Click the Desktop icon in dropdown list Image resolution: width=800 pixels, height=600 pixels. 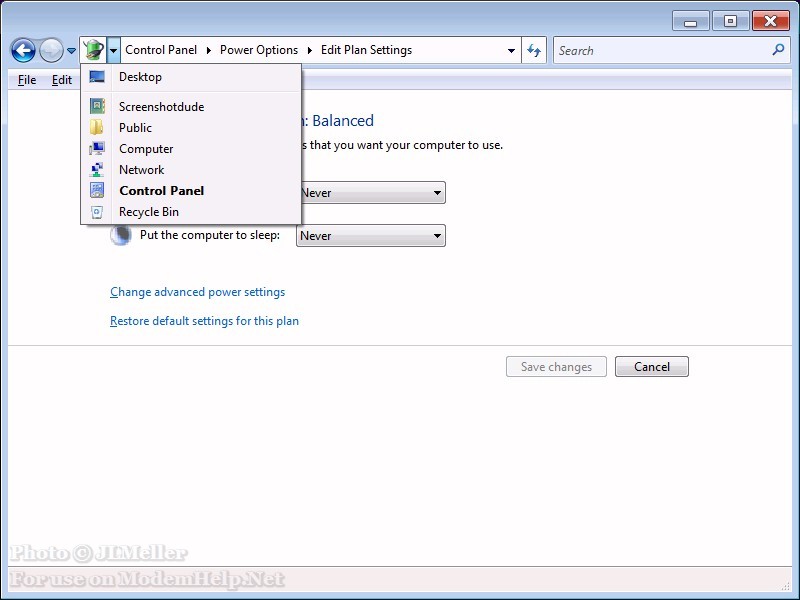tap(97, 77)
